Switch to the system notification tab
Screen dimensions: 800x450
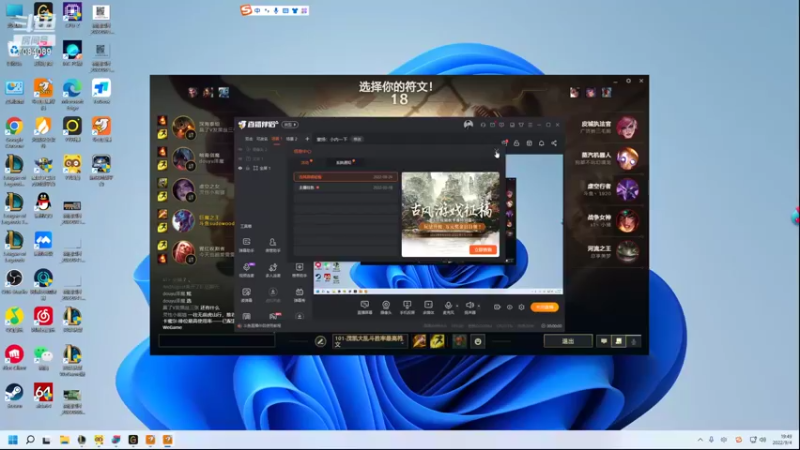343,163
